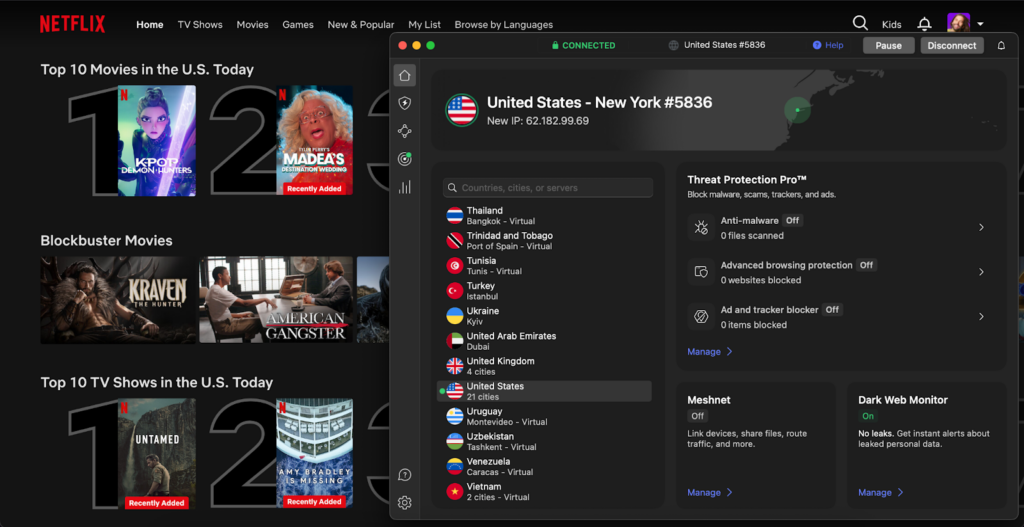Open the Dark Web Monitor radar sidebar icon
The height and width of the screenshot is (527, 1024).
[405, 159]
